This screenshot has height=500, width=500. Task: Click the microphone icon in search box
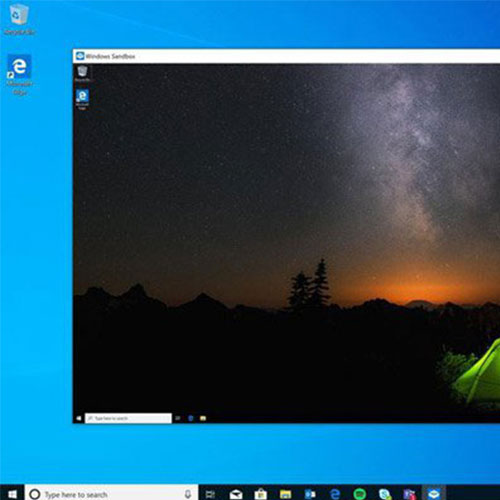pyautogui.click(x=188, y=494)
